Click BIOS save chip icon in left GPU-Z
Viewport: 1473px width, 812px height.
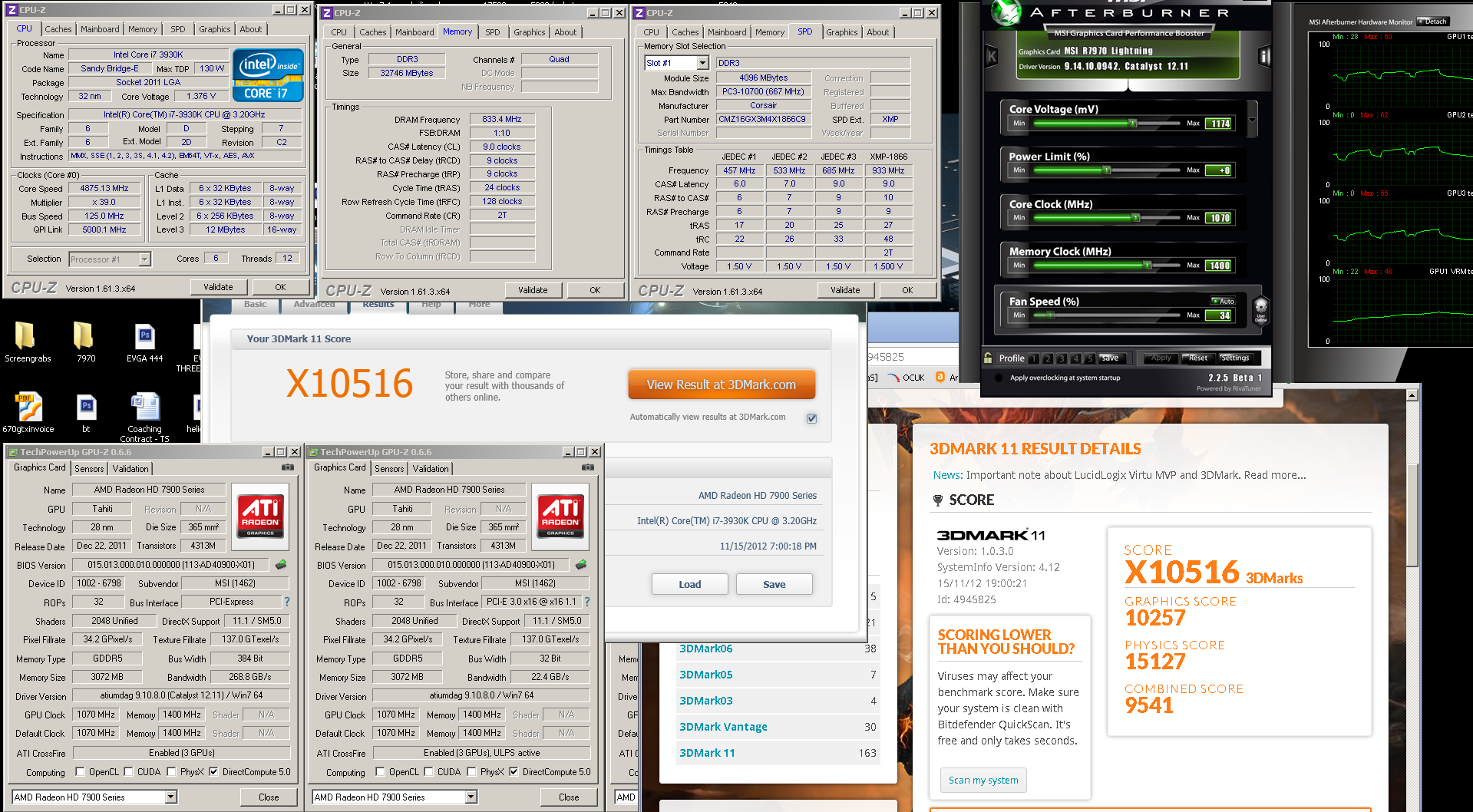point(281,565)
